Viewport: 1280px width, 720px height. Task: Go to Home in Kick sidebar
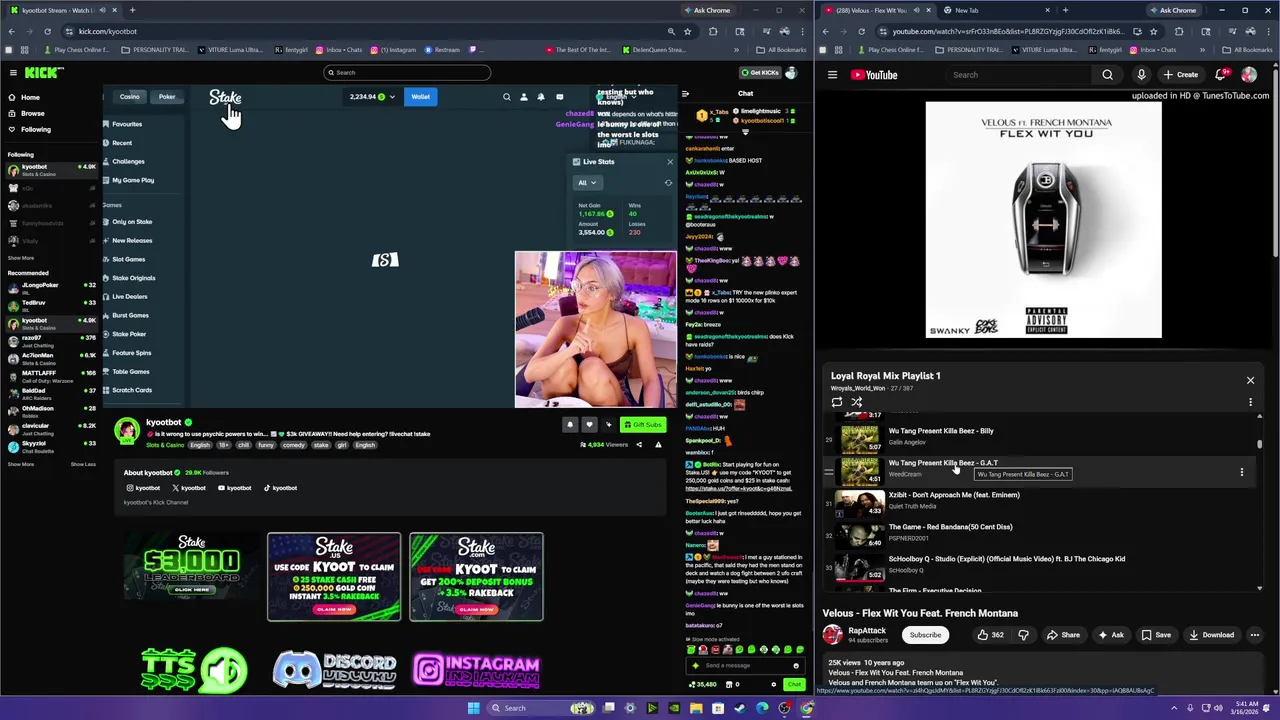point(24,97)
